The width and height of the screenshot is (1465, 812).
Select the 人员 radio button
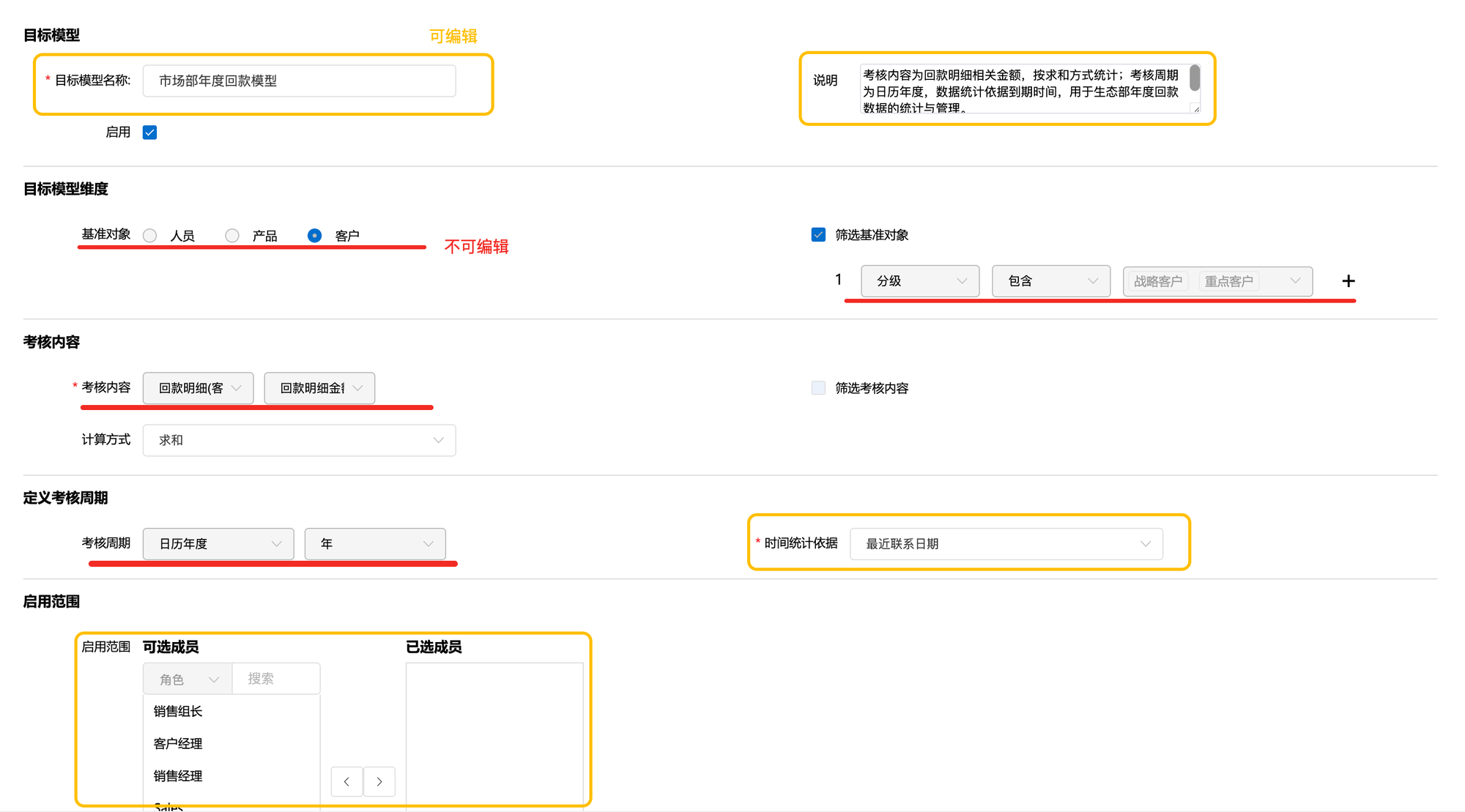150,236
